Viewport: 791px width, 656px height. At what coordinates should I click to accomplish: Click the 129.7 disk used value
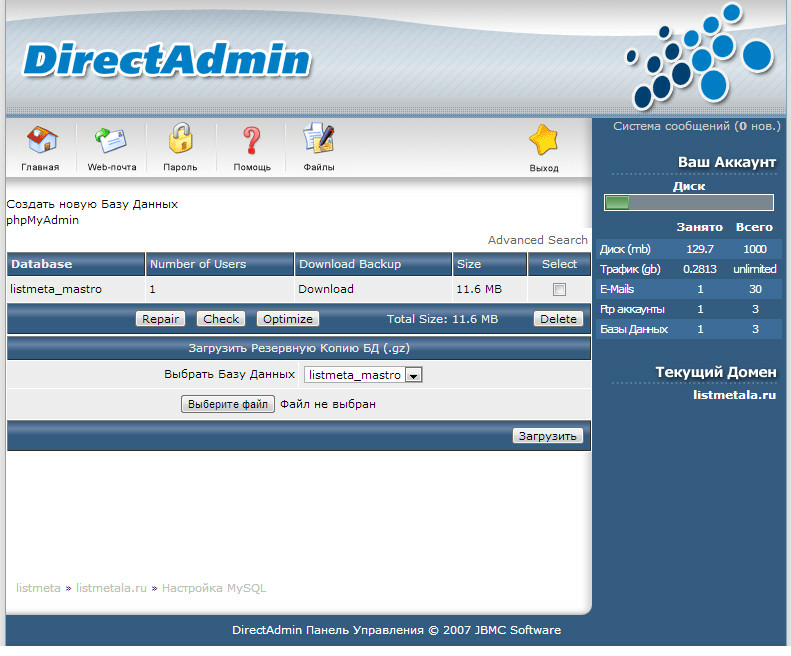coord(700,249)
